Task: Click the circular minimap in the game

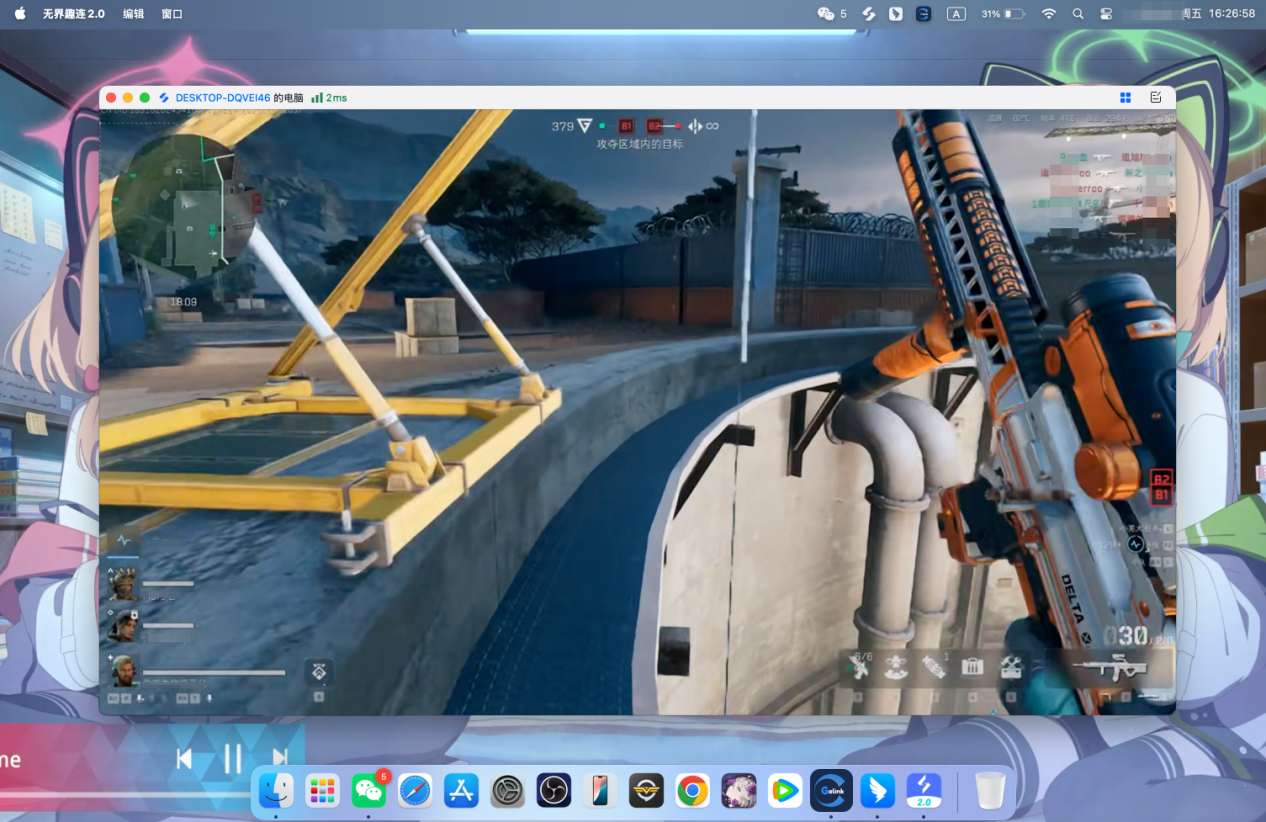Action: point(185,207)
